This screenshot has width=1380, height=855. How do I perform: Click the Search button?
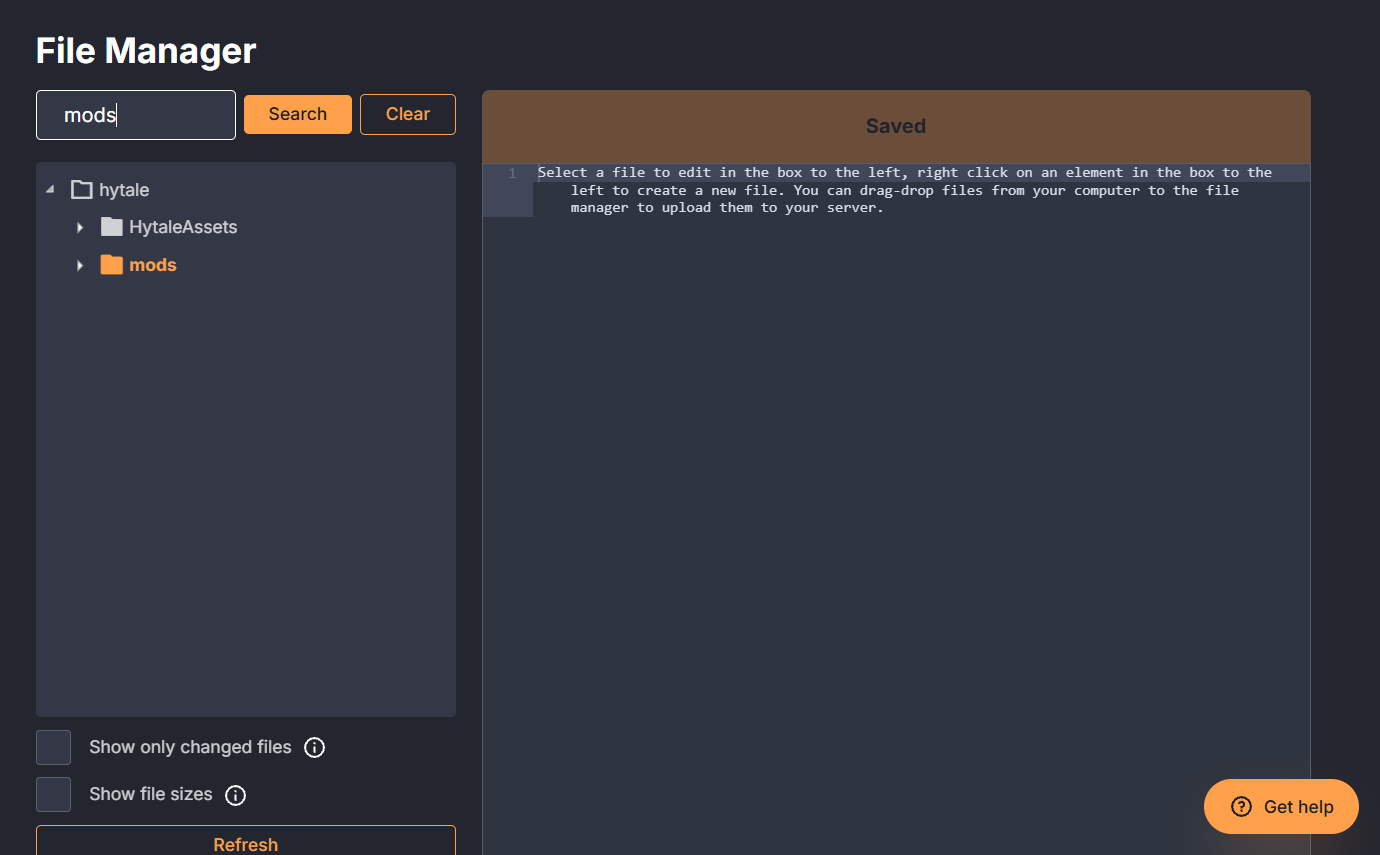point(297,114)
